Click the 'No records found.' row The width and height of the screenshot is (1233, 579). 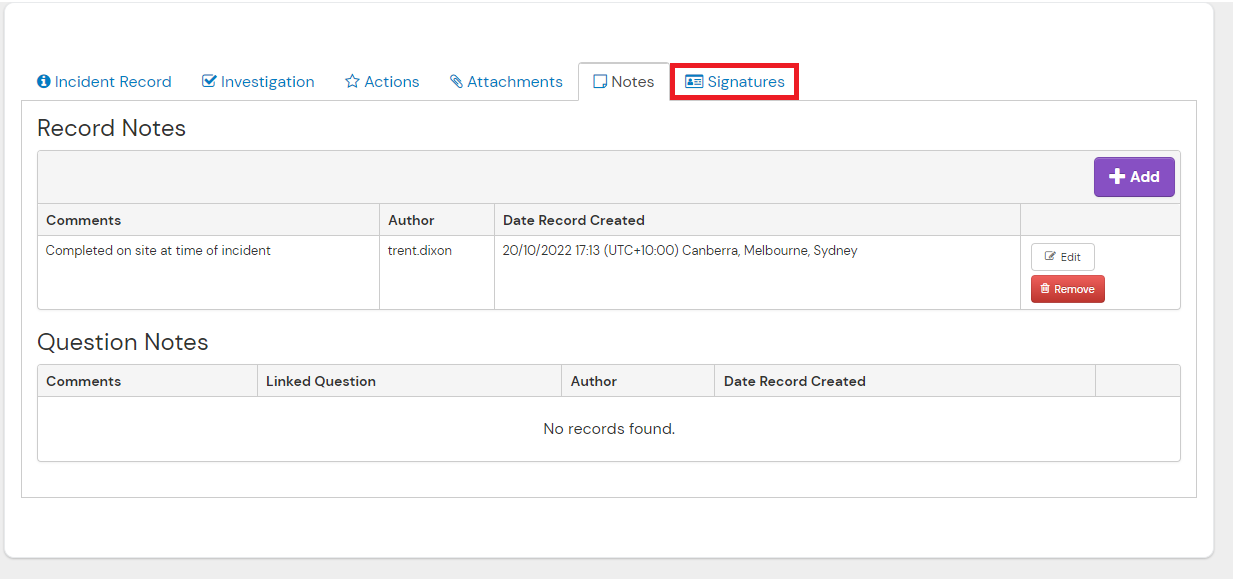click(609, 429)
